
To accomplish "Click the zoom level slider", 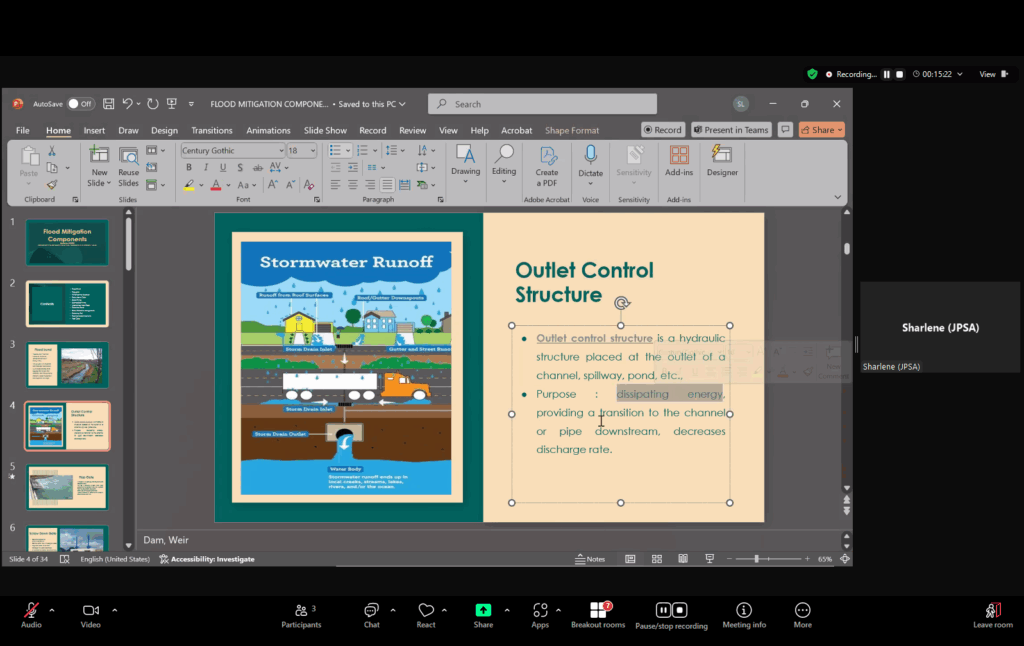I will click(x=757, y=559).
